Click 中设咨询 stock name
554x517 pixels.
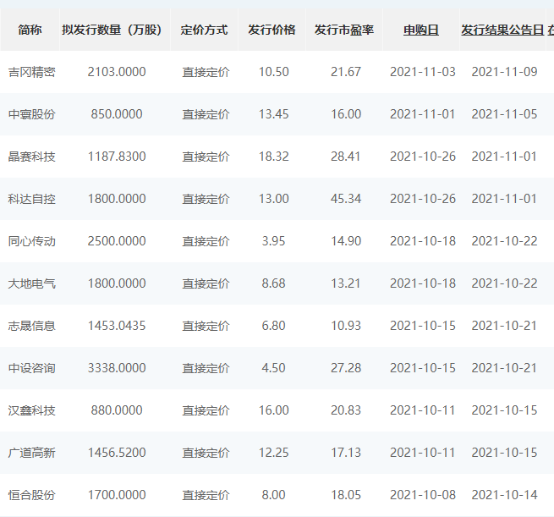pyautogui.click(x=32, y=368)
